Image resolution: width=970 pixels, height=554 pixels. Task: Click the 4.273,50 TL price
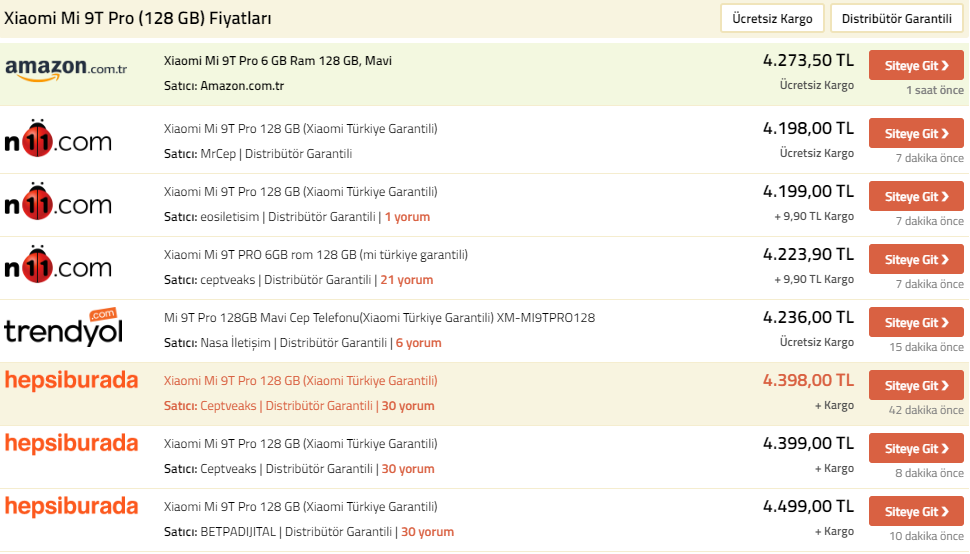pos(808,61)
